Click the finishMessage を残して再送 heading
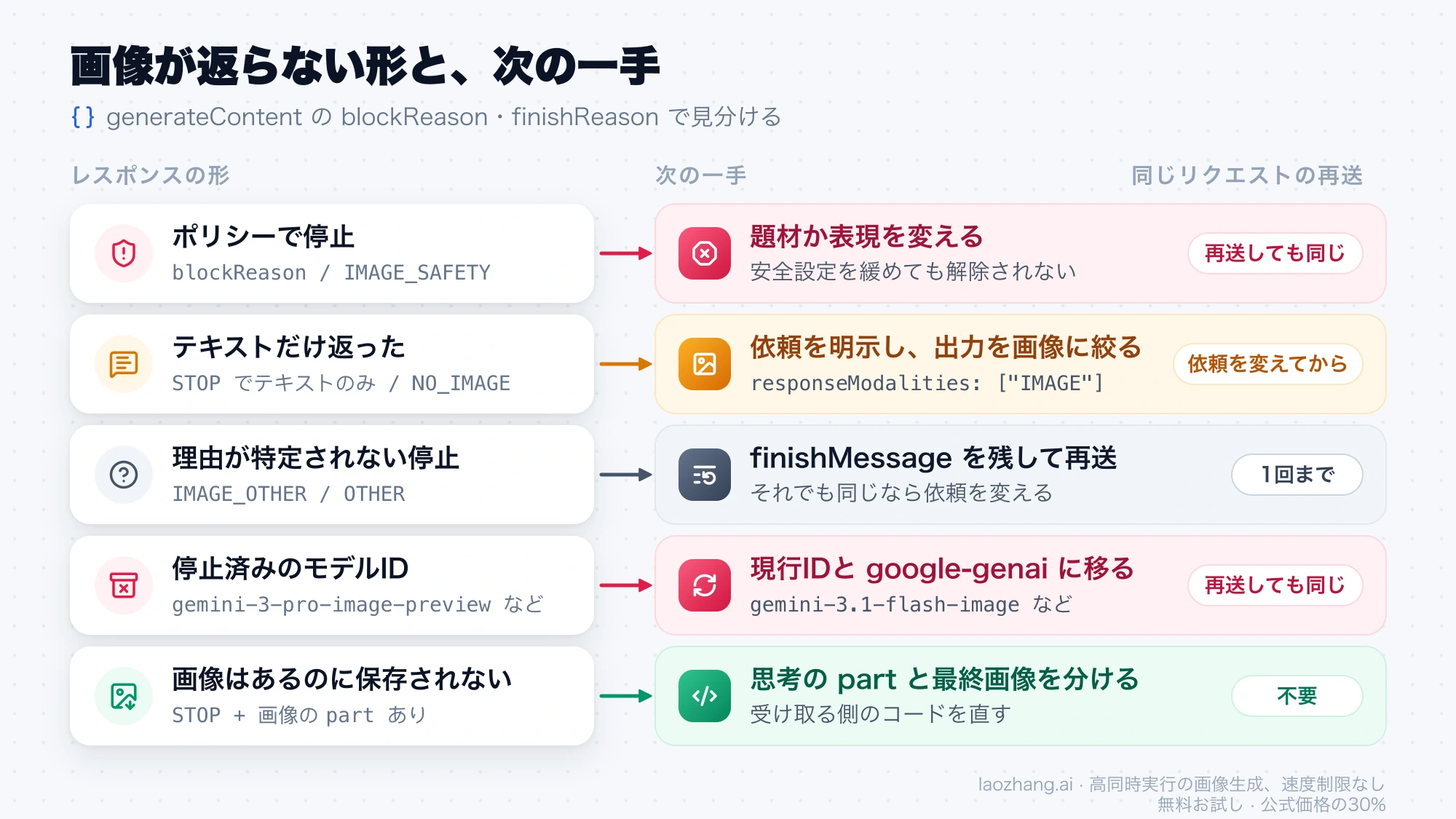This screenshot has height=819, width=1456. point(933,458)
